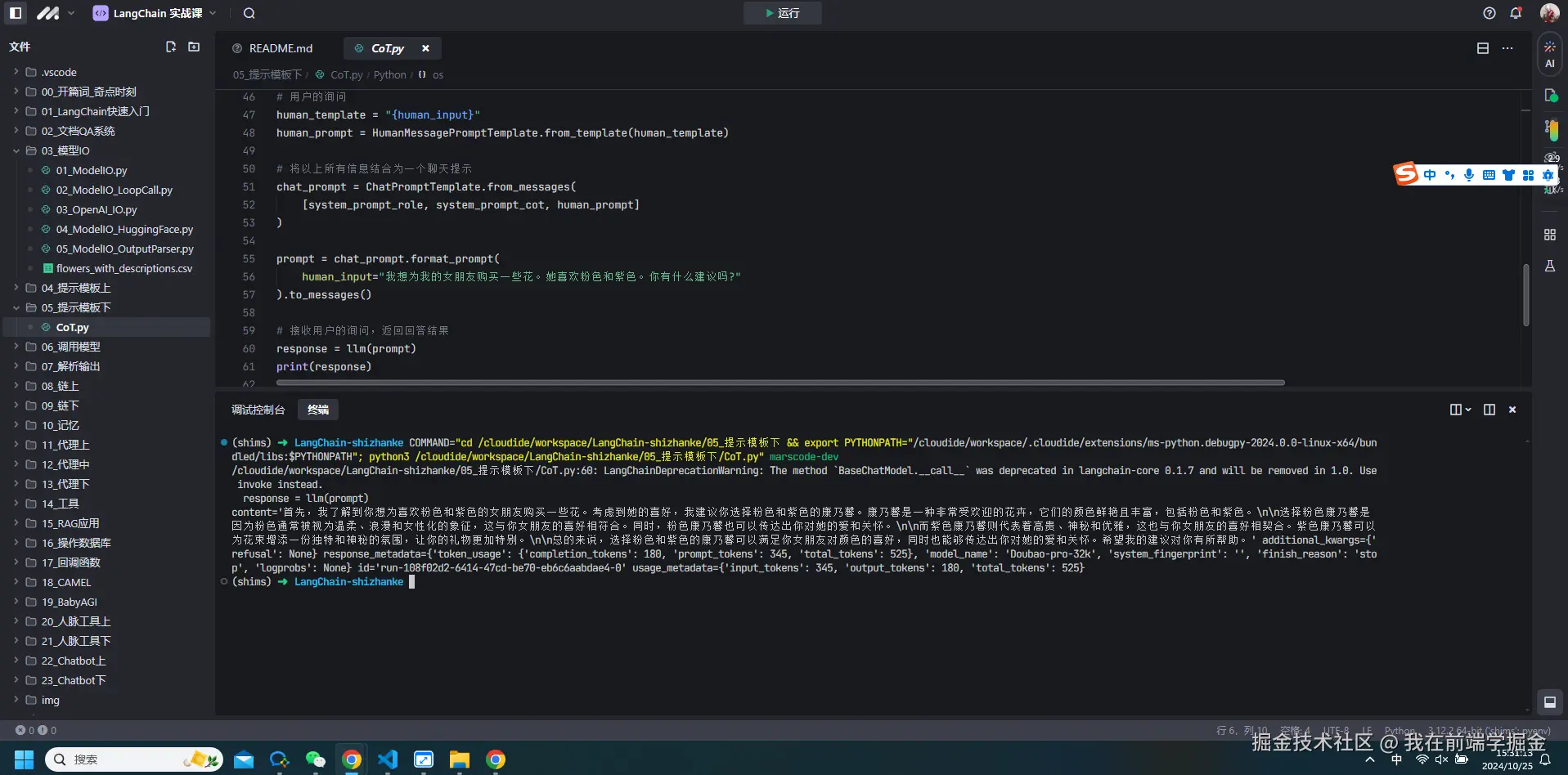This screenshot has height=775, width=1568.
Task: Click the 运行 run button
Action: [x=782, y=13]
